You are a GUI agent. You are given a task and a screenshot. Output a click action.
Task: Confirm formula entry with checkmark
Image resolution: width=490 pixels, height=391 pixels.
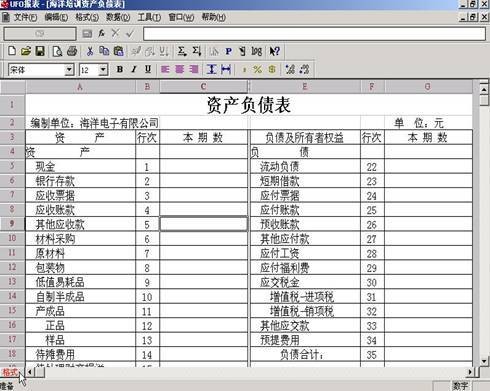click(130, 33)
